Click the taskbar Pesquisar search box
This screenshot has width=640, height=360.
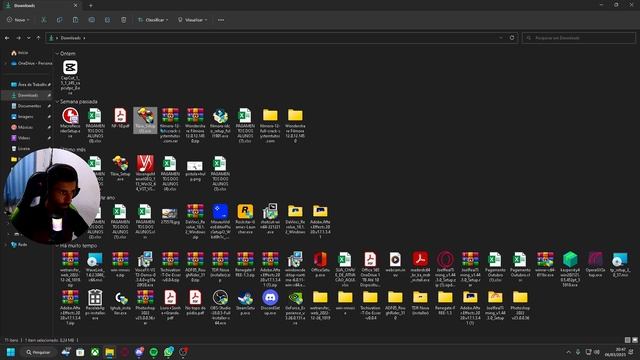(38, 352)
